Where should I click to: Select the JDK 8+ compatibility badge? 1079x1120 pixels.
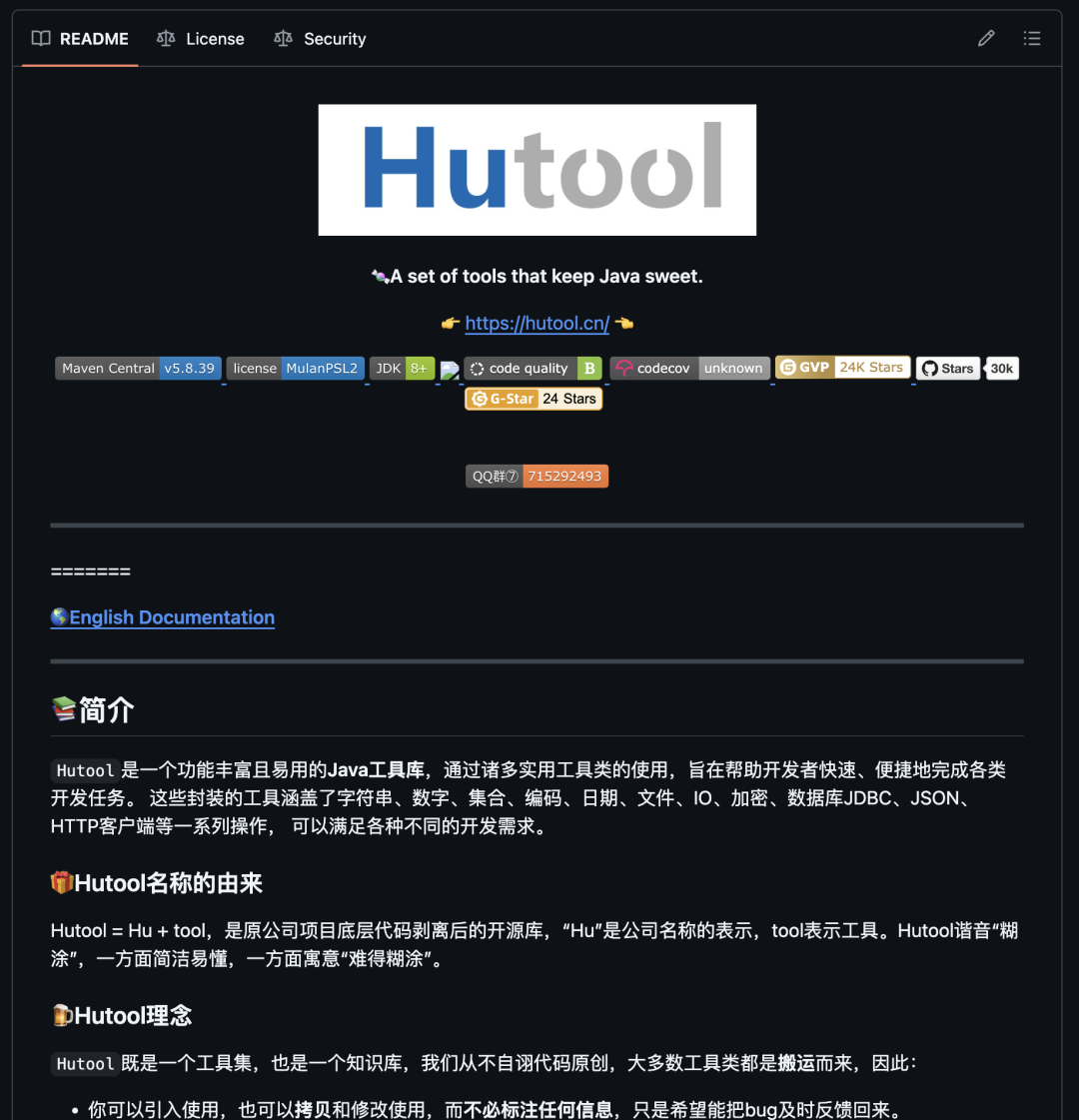pos(402,368)
